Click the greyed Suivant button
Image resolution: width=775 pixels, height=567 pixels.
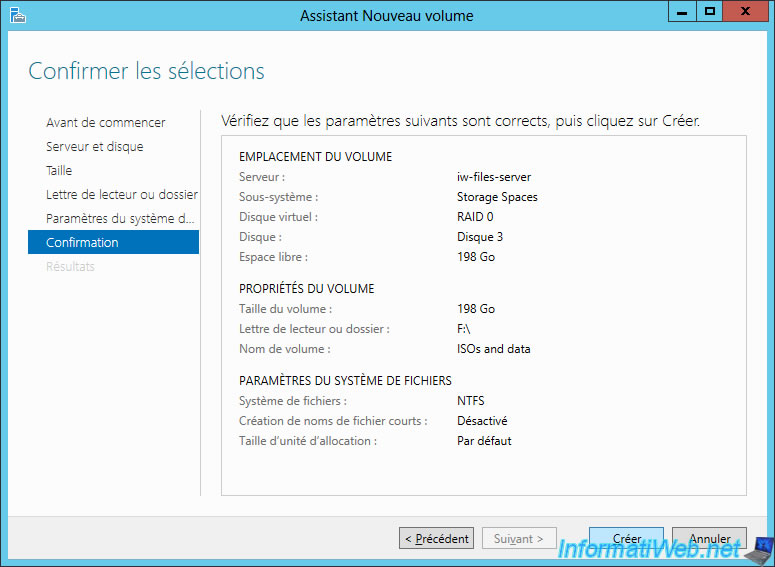(519, 538)
